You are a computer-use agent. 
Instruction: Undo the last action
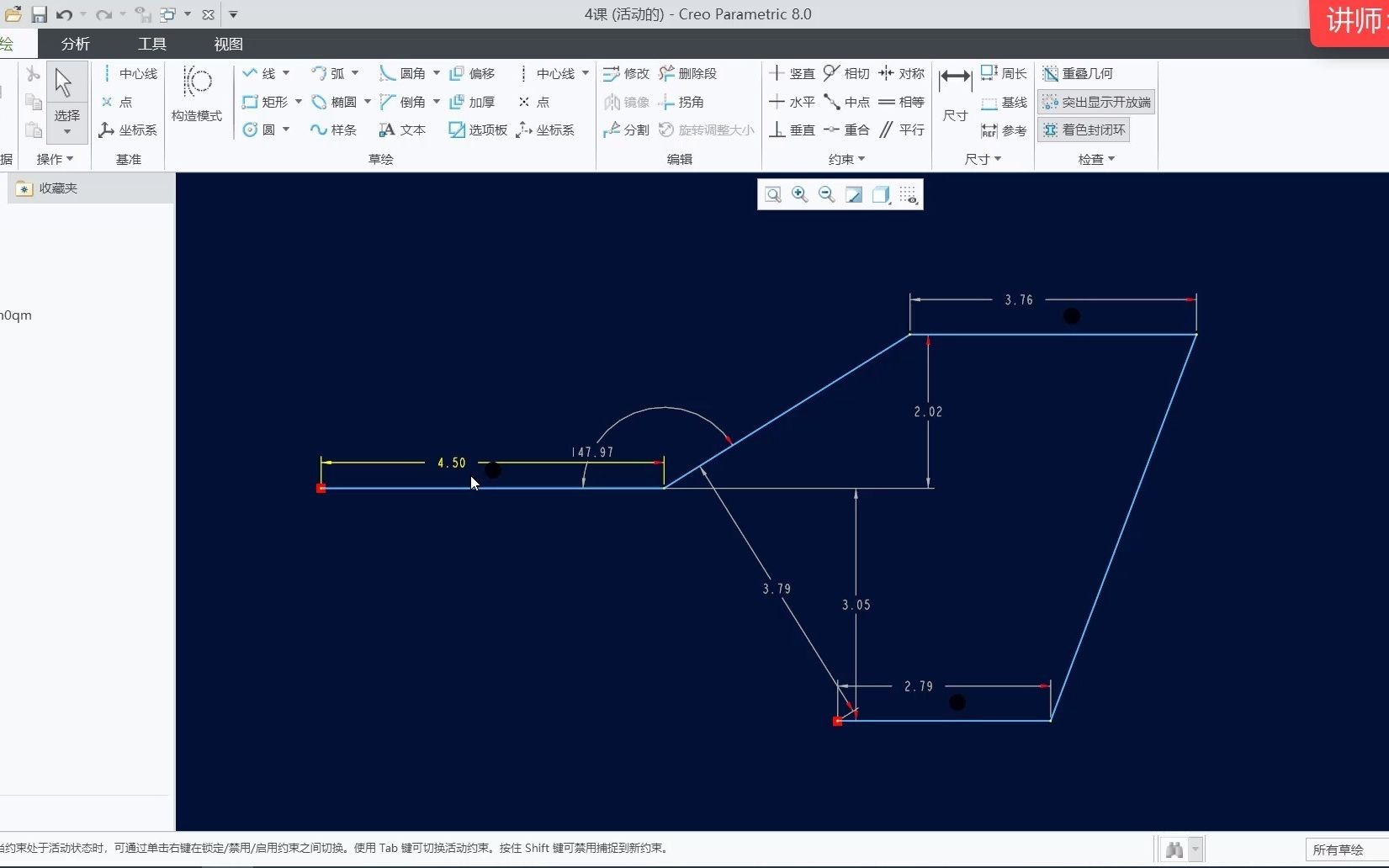coord(65,14)
